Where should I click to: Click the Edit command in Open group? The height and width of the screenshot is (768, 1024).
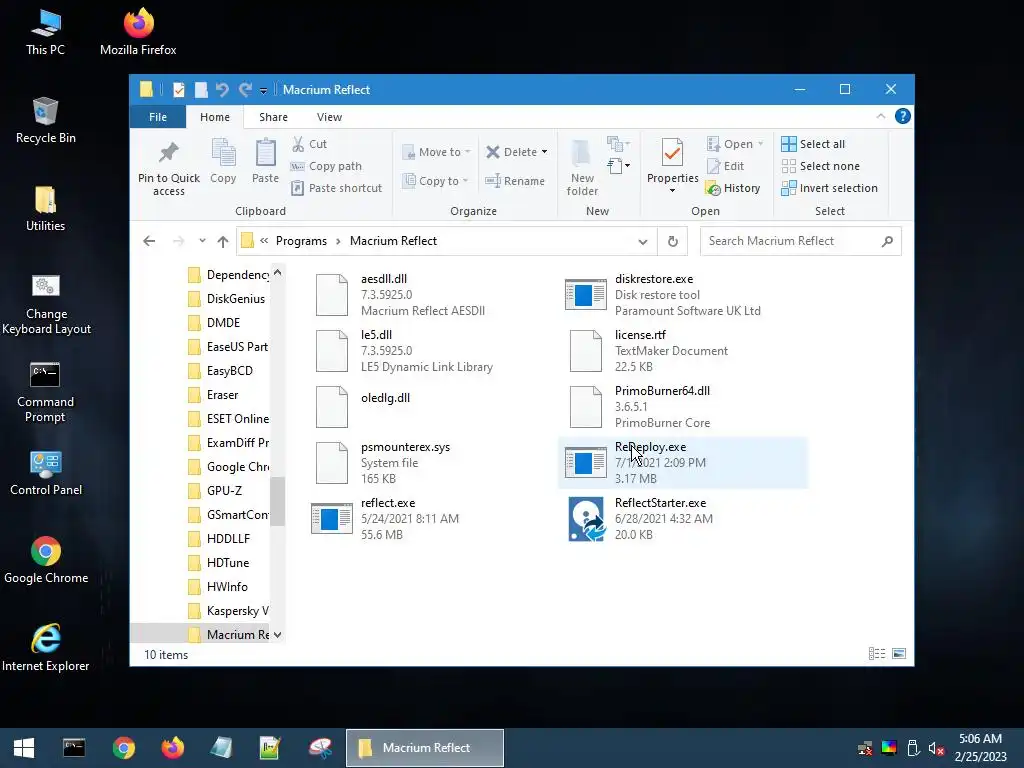click(725, 166)
